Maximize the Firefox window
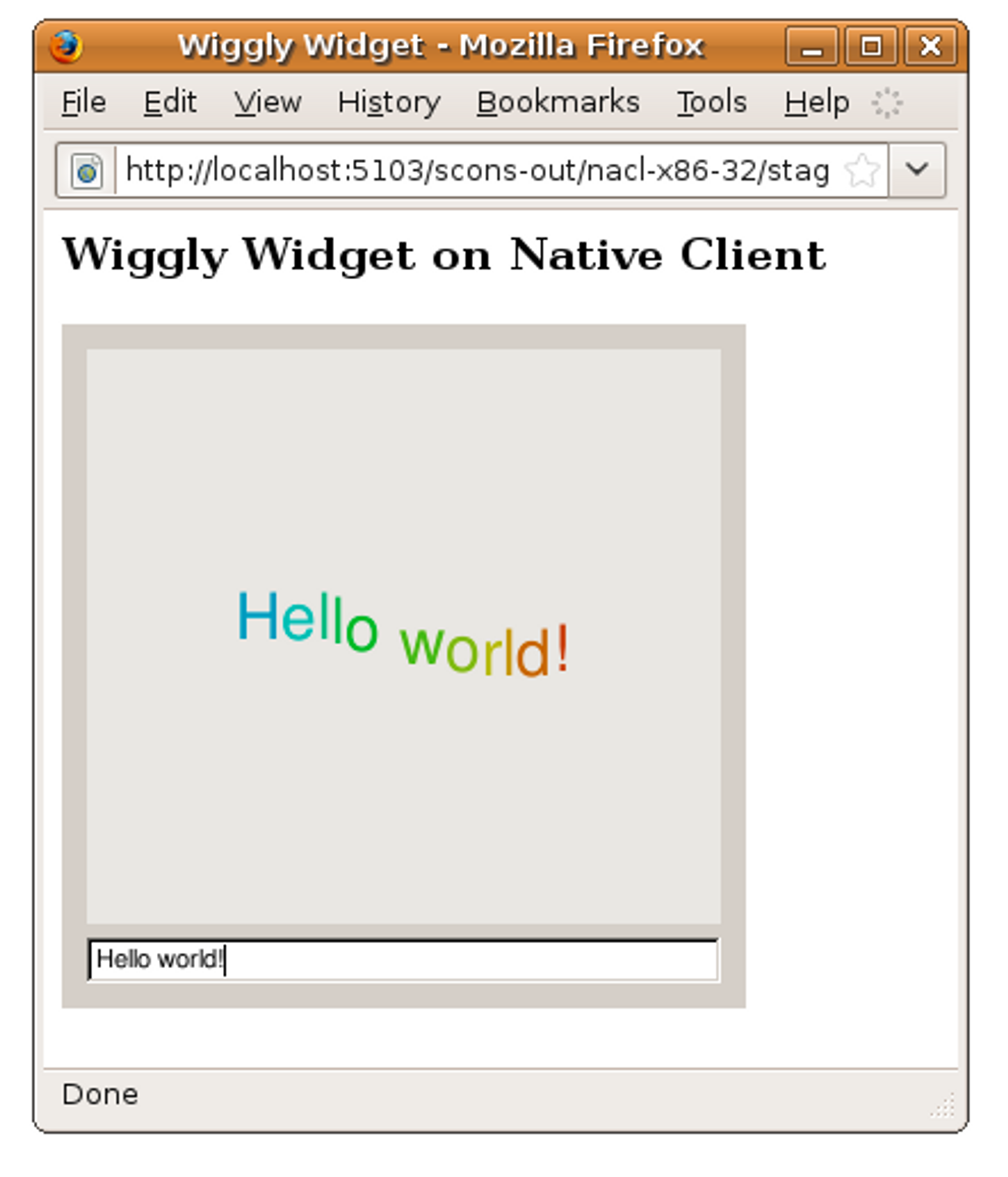The image size is (1008, 1177). [x=871, y=46]
